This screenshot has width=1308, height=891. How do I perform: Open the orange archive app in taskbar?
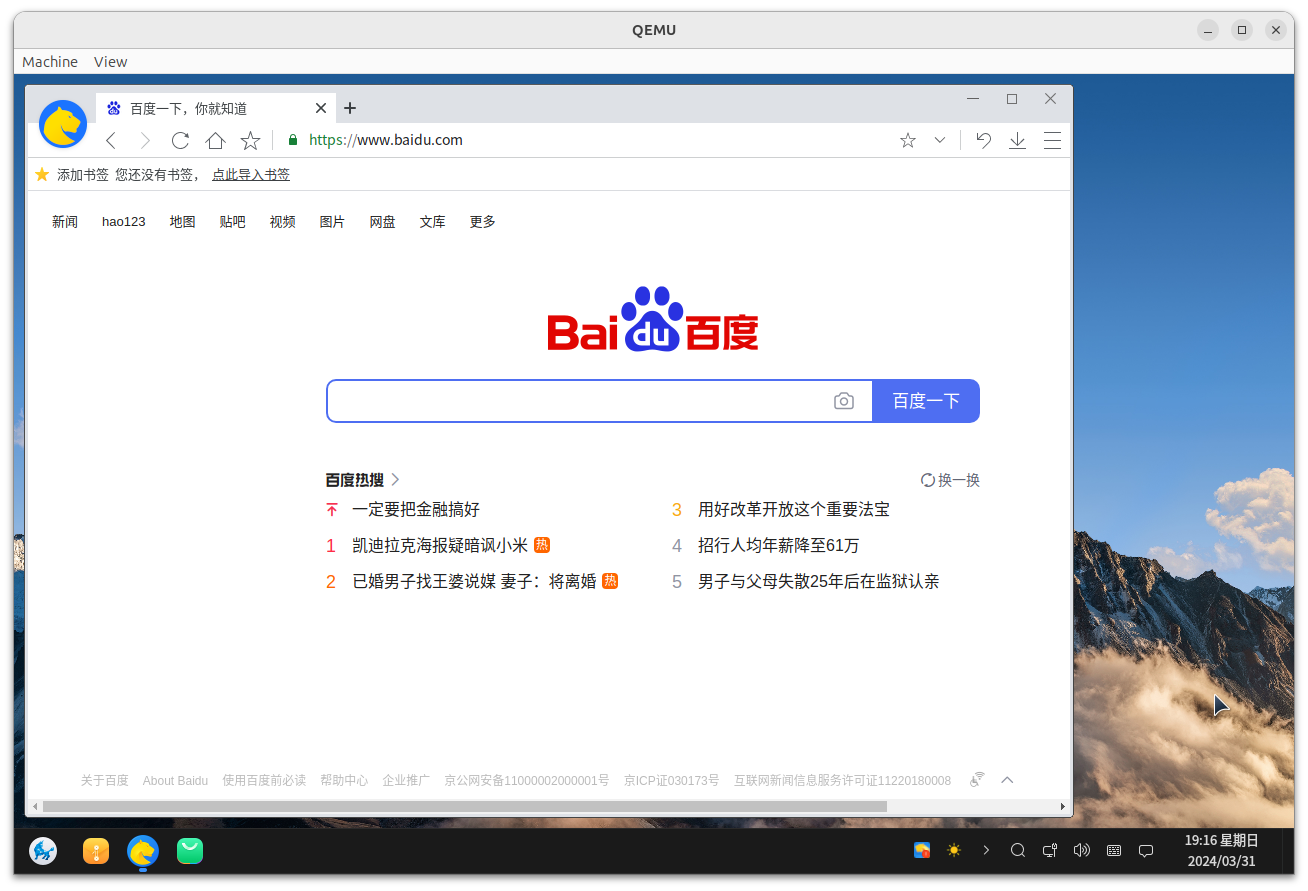click(x=96, y=851)
